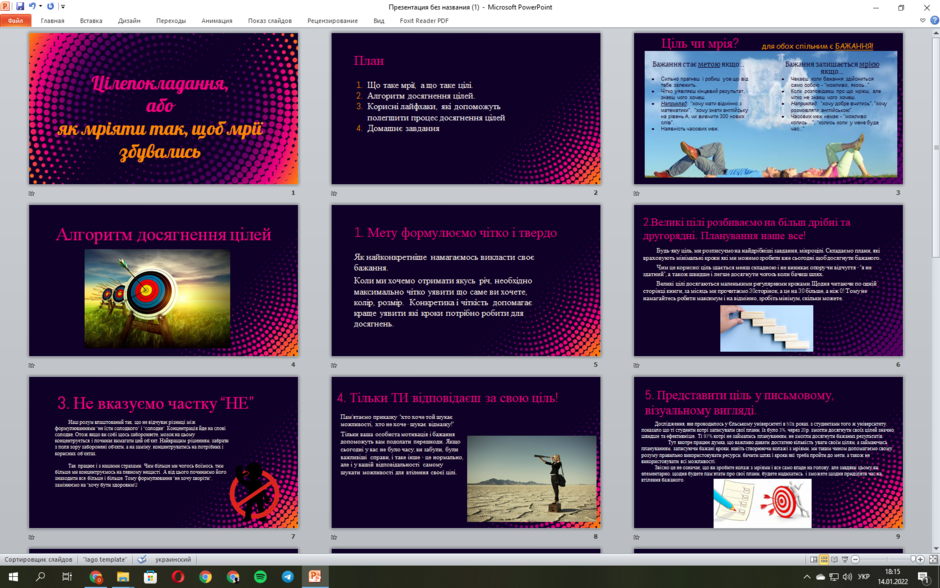Viewport: 940px width, 588px height.
Task: Click the animation star icon under slide 5
Action: 334,365
